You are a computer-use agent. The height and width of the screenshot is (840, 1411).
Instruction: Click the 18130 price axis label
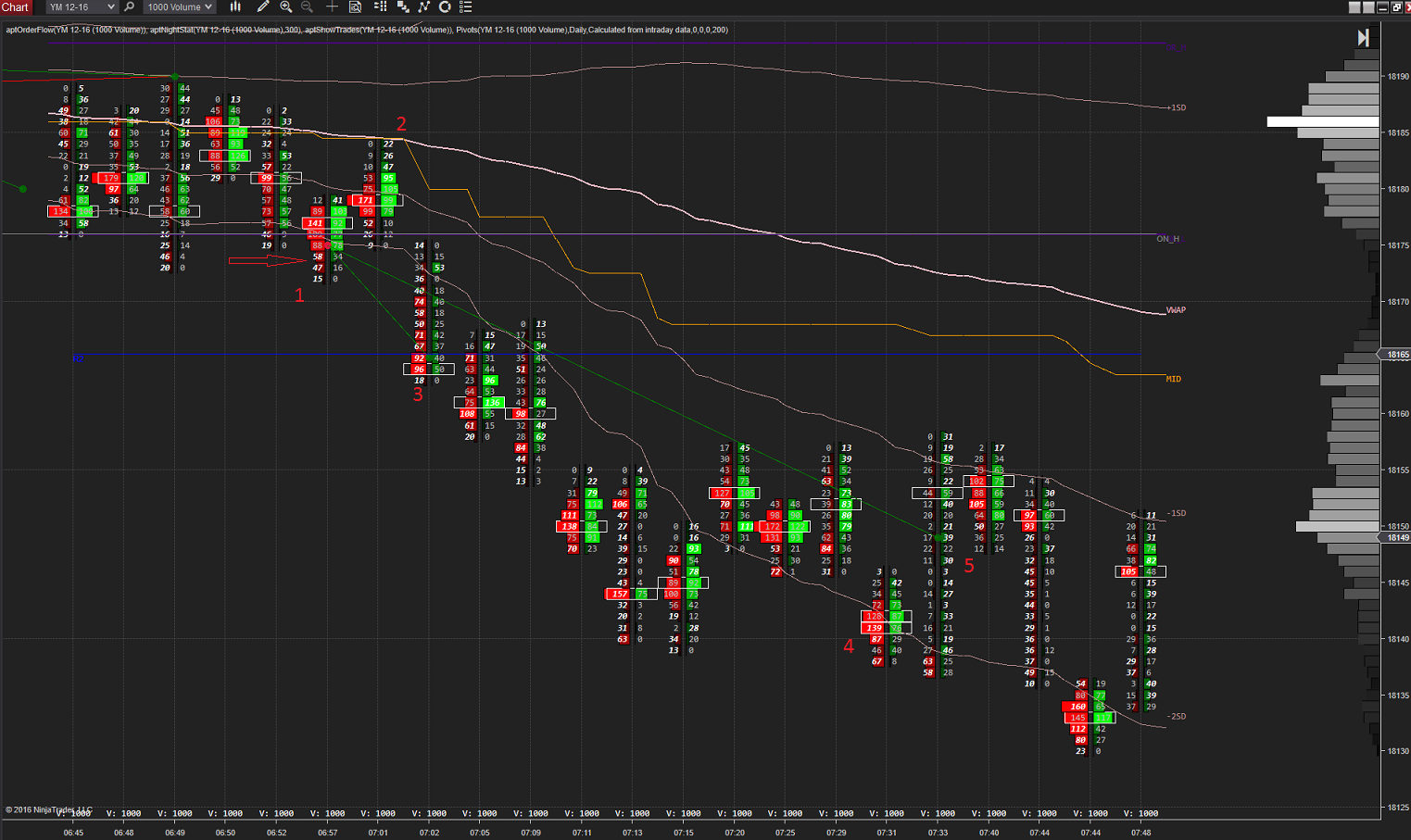[x=1398, y=751]
